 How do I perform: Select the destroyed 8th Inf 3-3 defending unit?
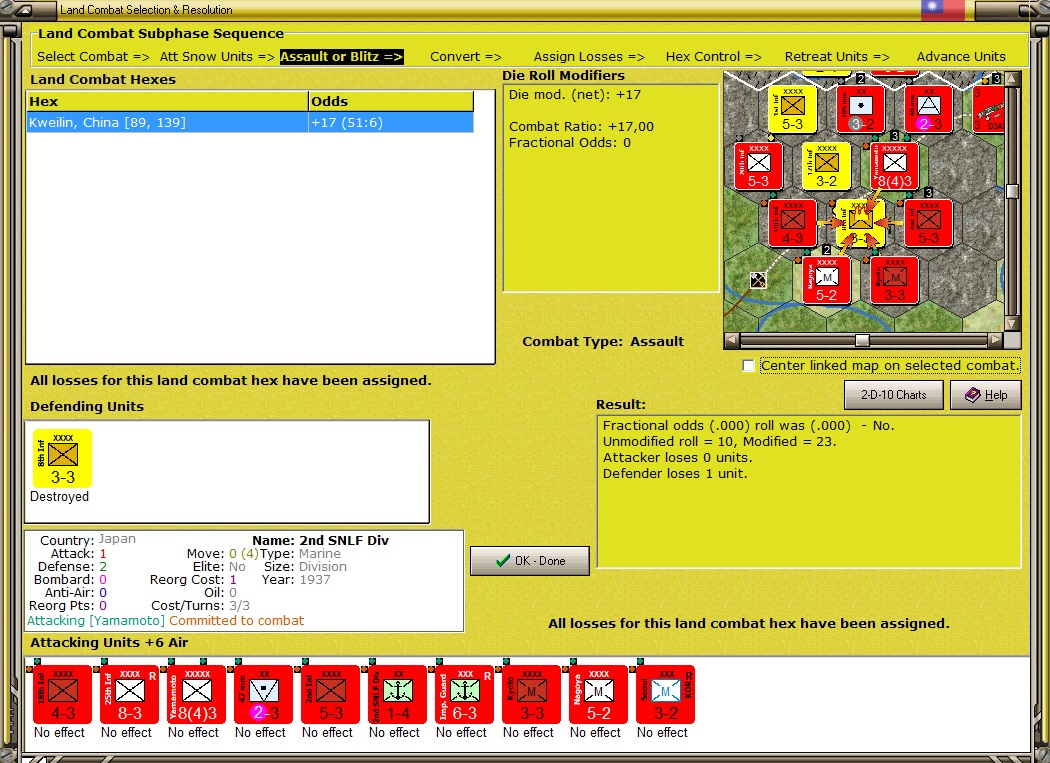[x=62, y=458]
